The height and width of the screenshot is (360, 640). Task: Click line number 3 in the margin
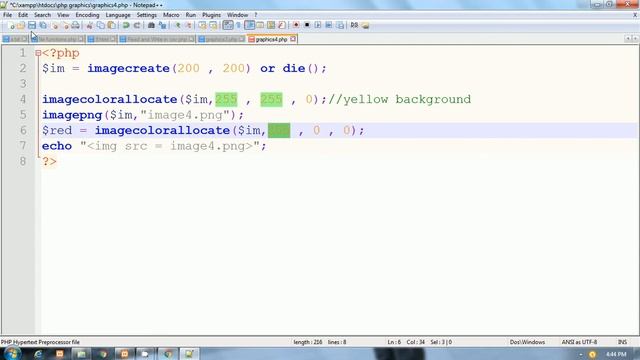point(23,84)
